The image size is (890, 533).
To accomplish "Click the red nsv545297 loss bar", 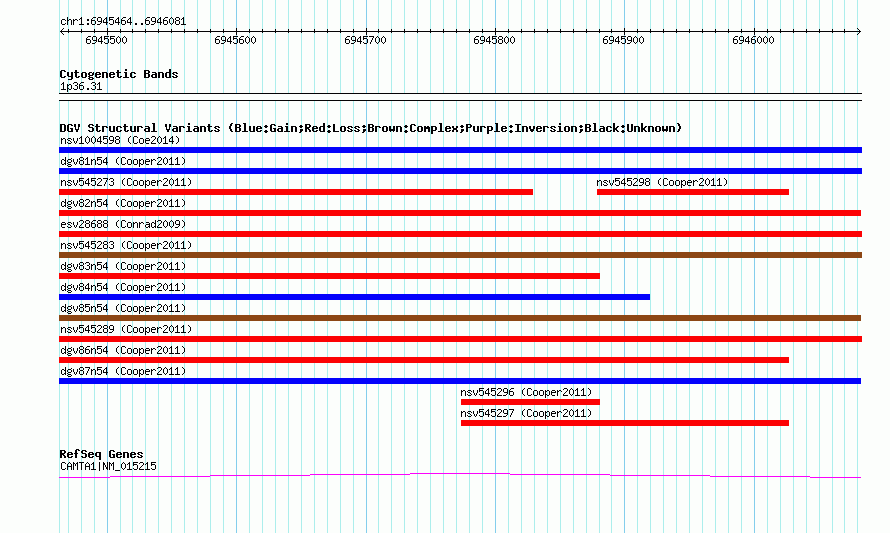I will tap(625, 423).
